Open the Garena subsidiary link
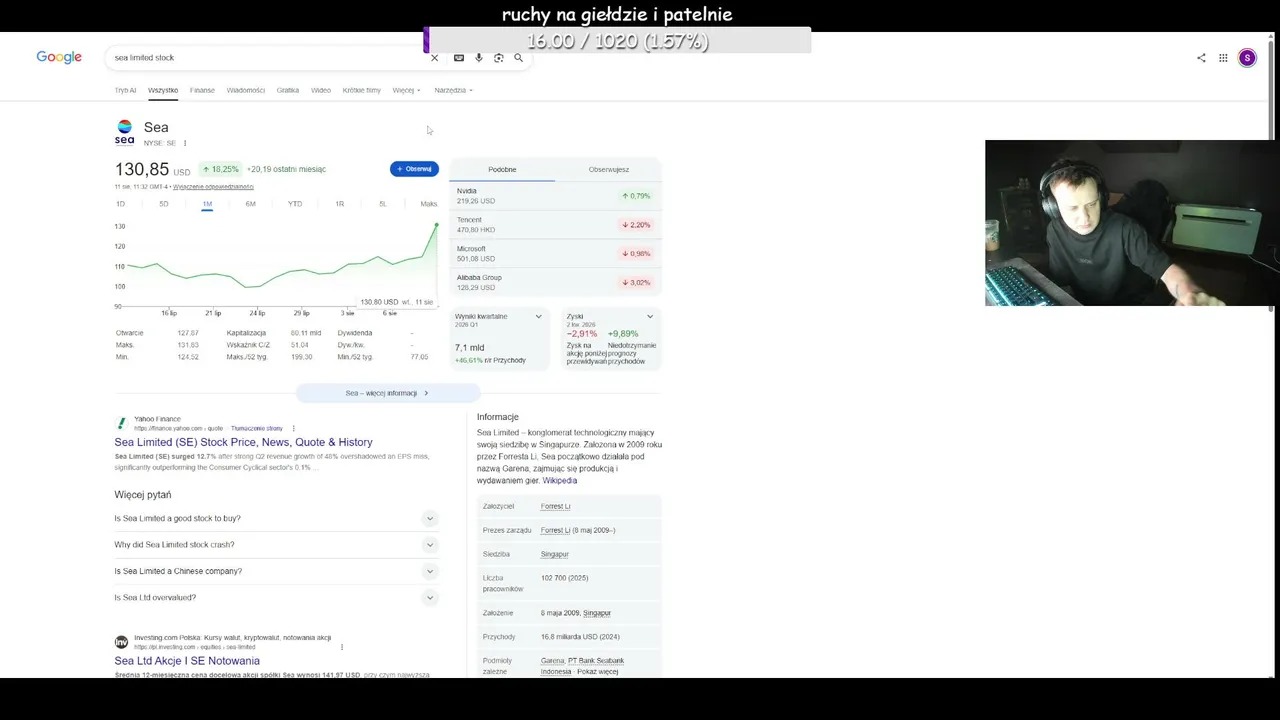The image size is (1280, 720). pos(552,661)
